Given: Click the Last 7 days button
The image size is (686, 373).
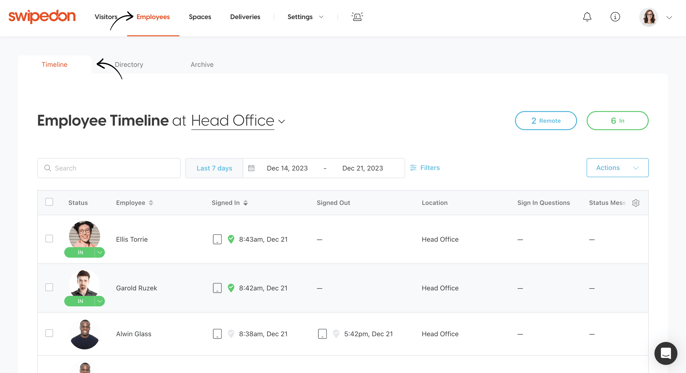Looking at the screenshot, I should [214, 168].
